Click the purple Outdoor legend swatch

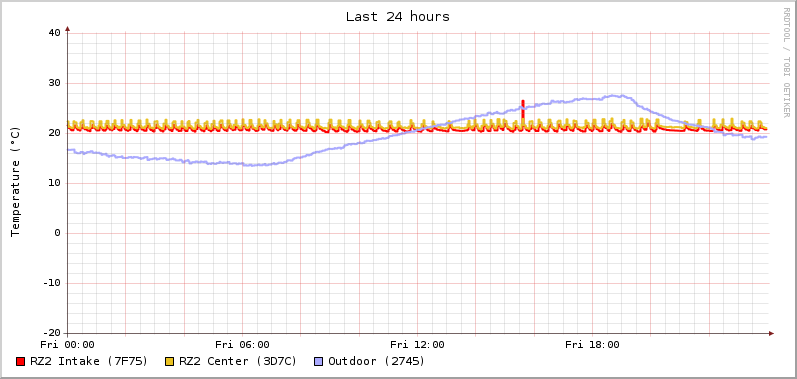pyautogui.click(x=319, y=362)
